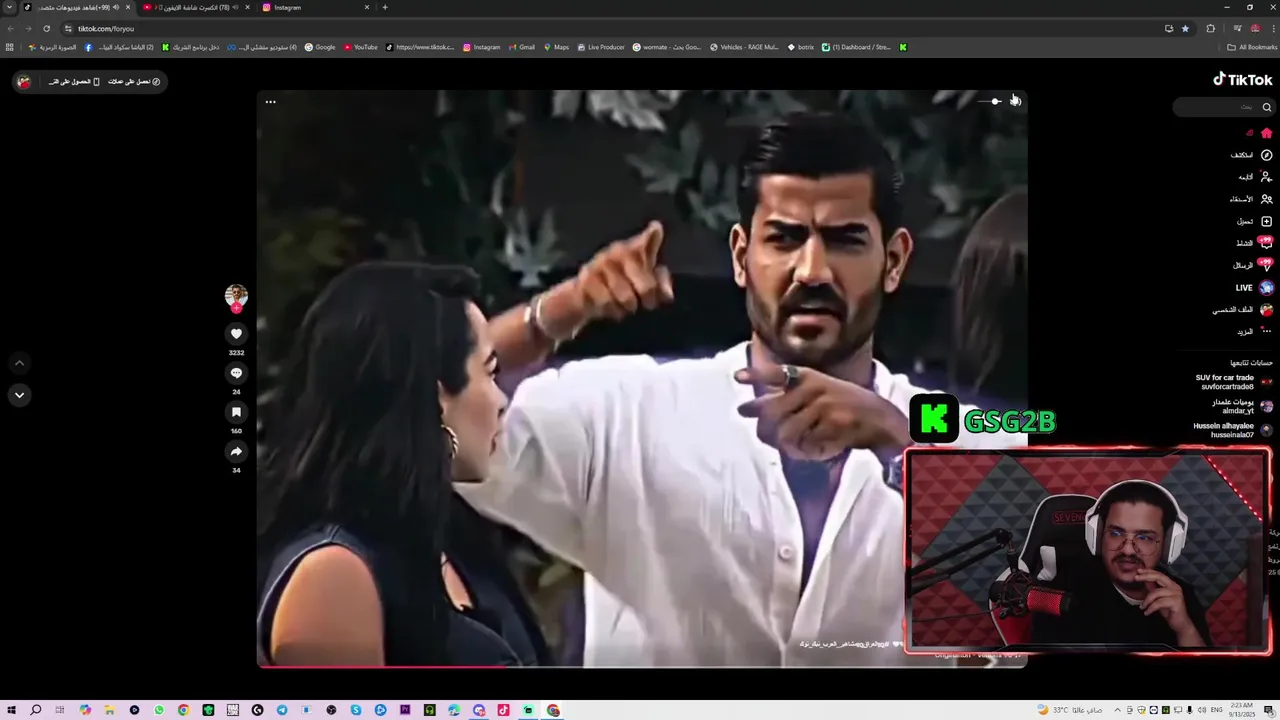Switch to the YouTube (78) browser tab

click(x=195, y=7)
